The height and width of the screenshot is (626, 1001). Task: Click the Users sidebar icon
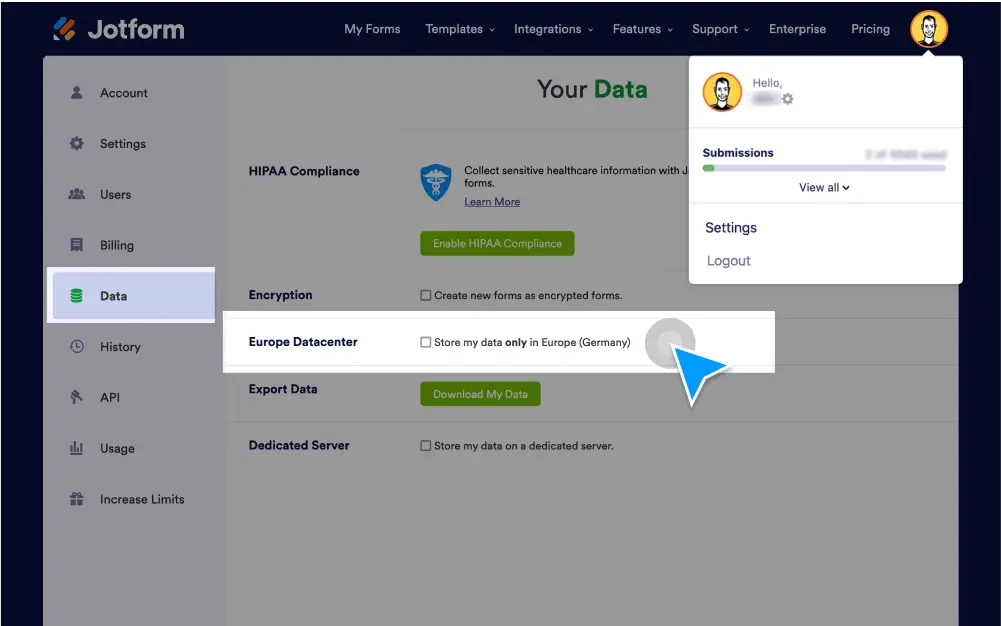click(76, 194)
